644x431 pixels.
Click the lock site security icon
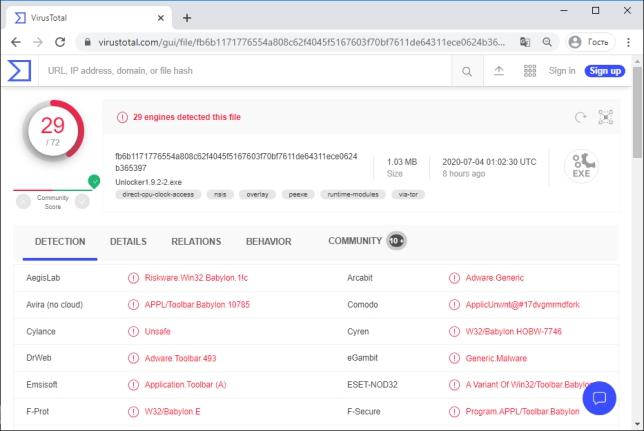(x=87, y=42)
